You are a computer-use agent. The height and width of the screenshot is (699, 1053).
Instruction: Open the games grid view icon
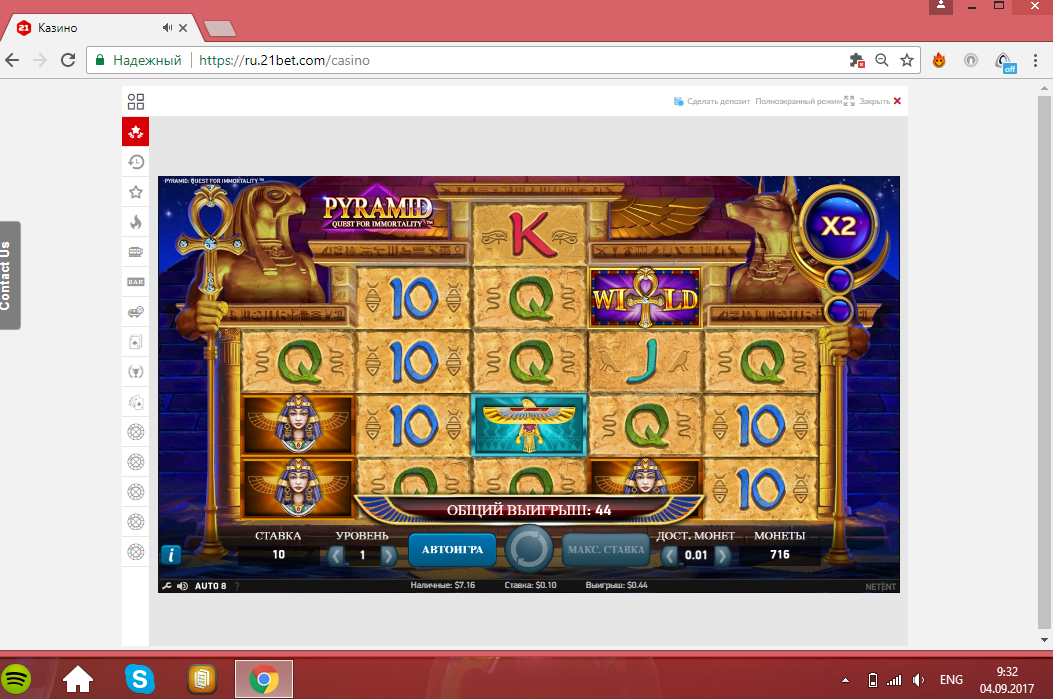[x=136, y=101]
